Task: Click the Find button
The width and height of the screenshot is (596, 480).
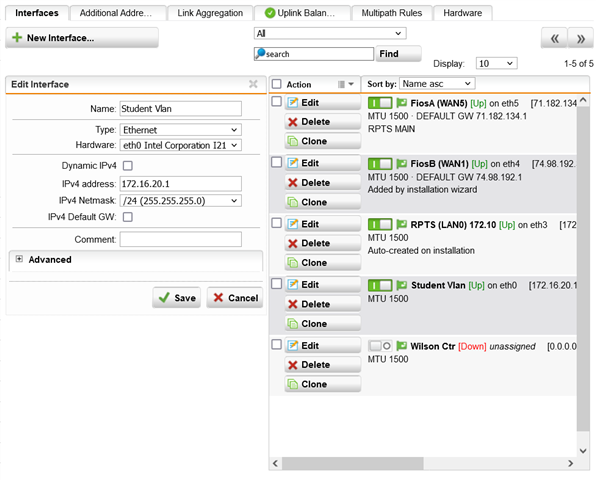Action: click(398, 54)
